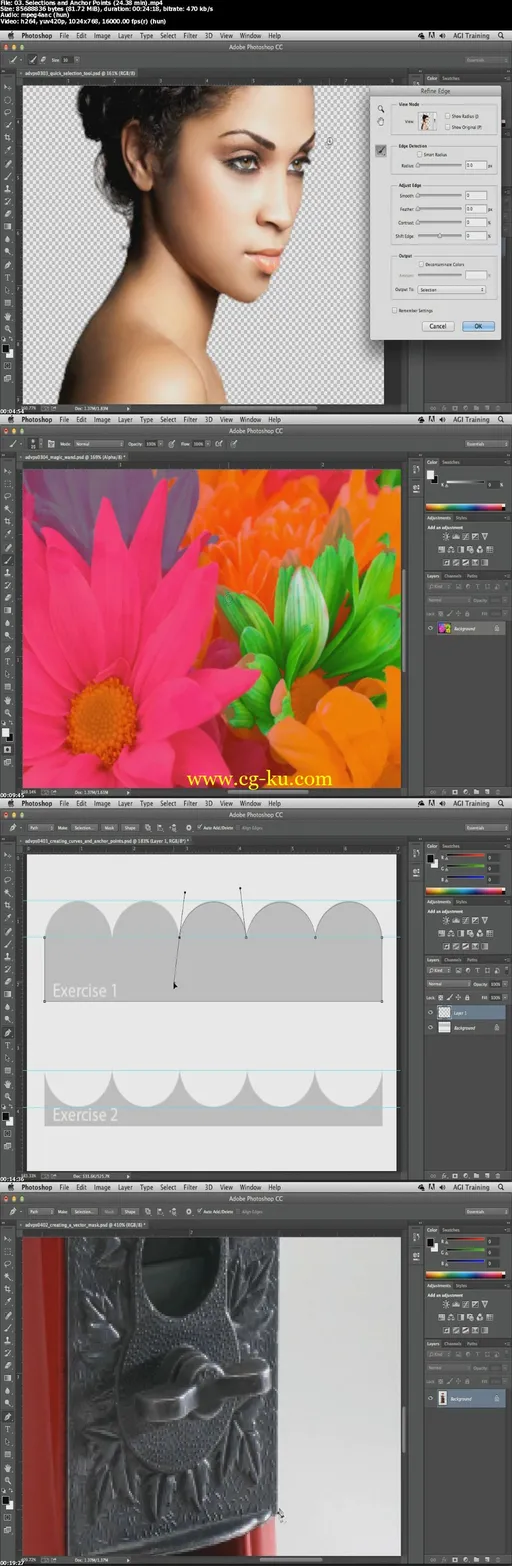Select Layer 1 thumbnail in creating_curves Layers panel
Screen dimensions: 512x1566
(x=445, y=1012)
